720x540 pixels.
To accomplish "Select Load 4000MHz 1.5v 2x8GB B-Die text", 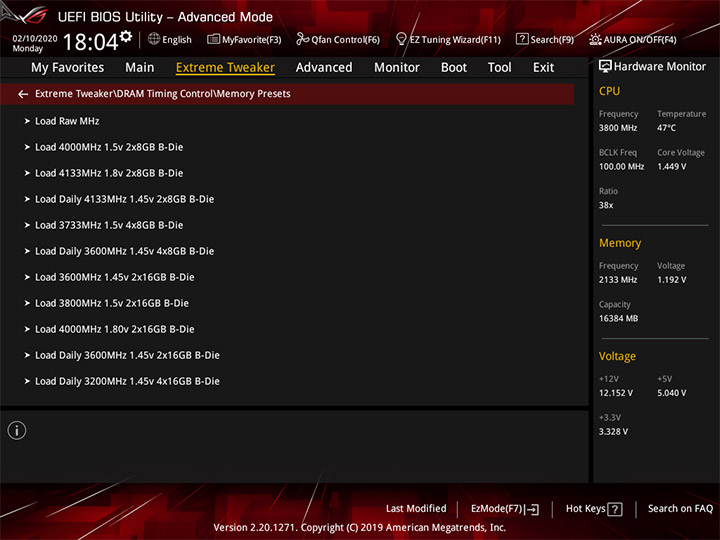I will point(109,147).
